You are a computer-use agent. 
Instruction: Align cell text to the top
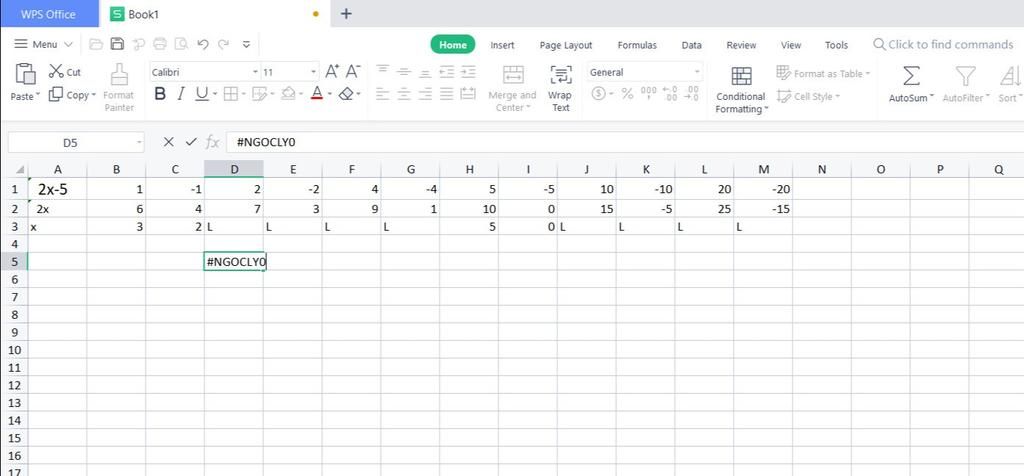[383, 72]
